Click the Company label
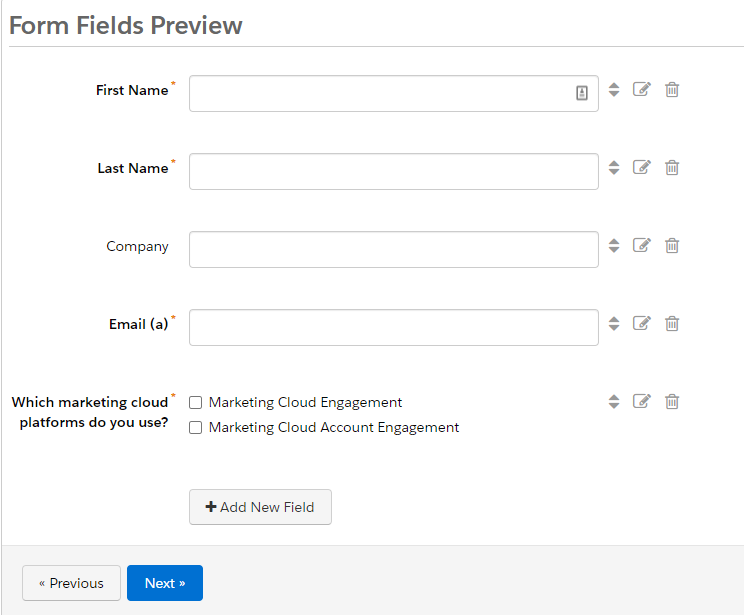 [137, 246]
